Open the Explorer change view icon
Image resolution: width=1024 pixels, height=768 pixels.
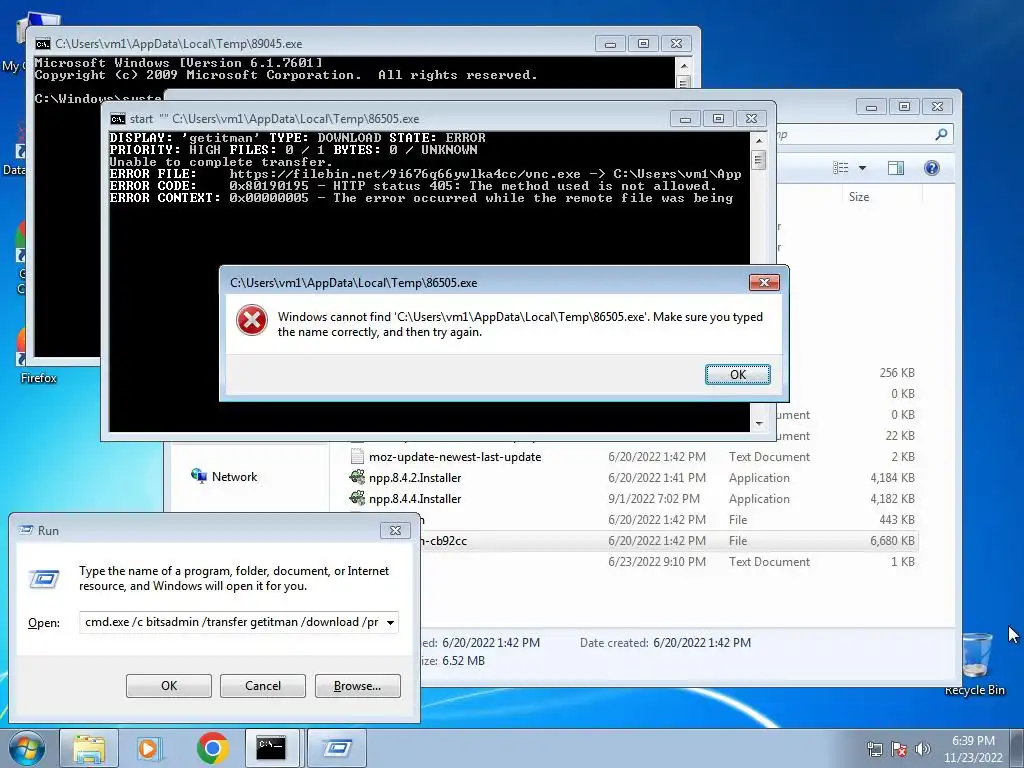[x=840, y=168]
